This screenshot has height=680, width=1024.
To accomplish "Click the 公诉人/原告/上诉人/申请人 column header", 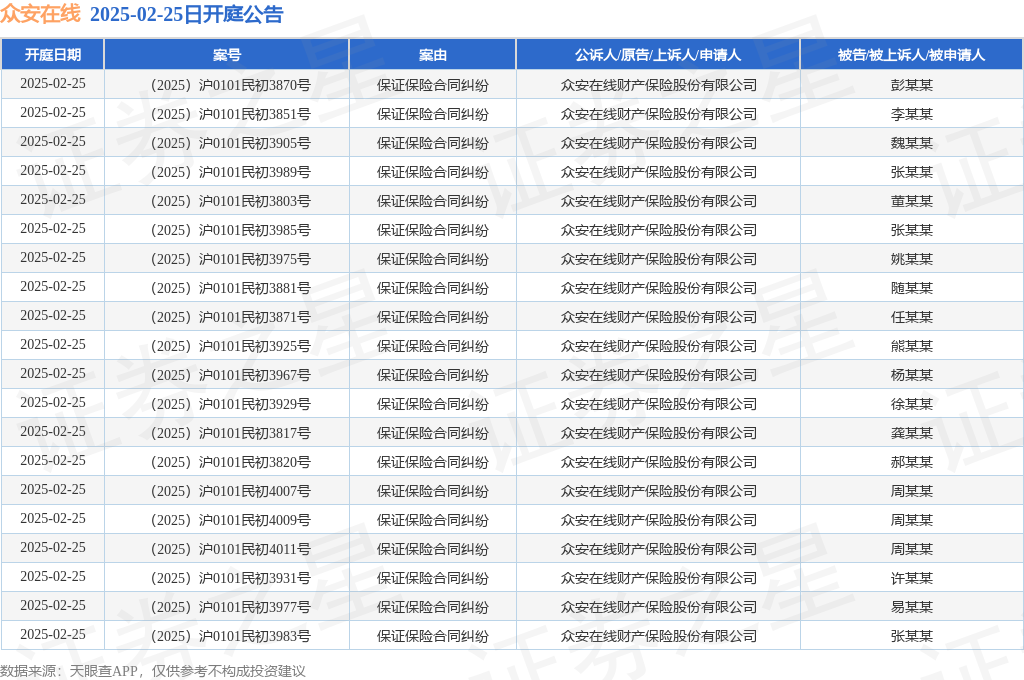I will [658, 55].
